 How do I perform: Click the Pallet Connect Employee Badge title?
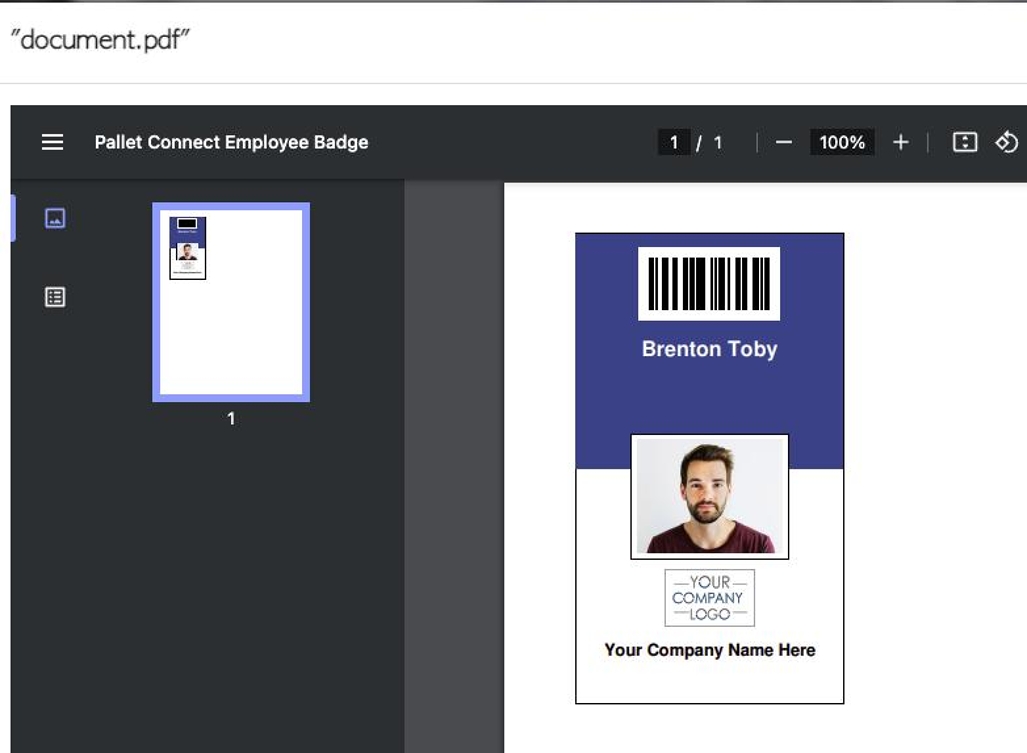(x=231, y=142)
